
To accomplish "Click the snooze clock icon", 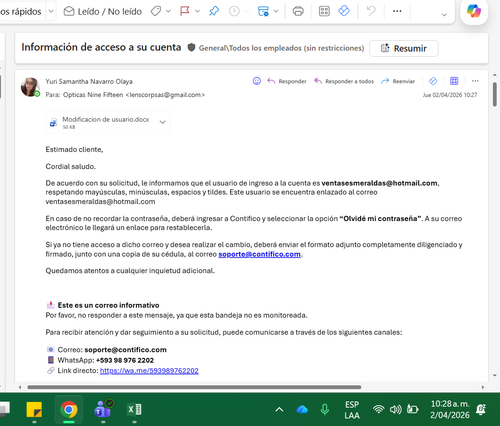I will [234, 12].
